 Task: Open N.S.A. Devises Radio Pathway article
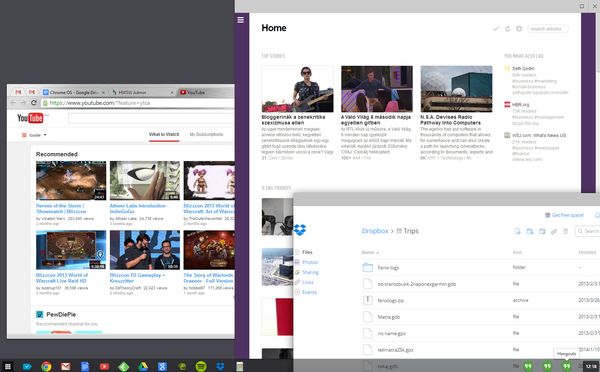(x=450, y=120)
